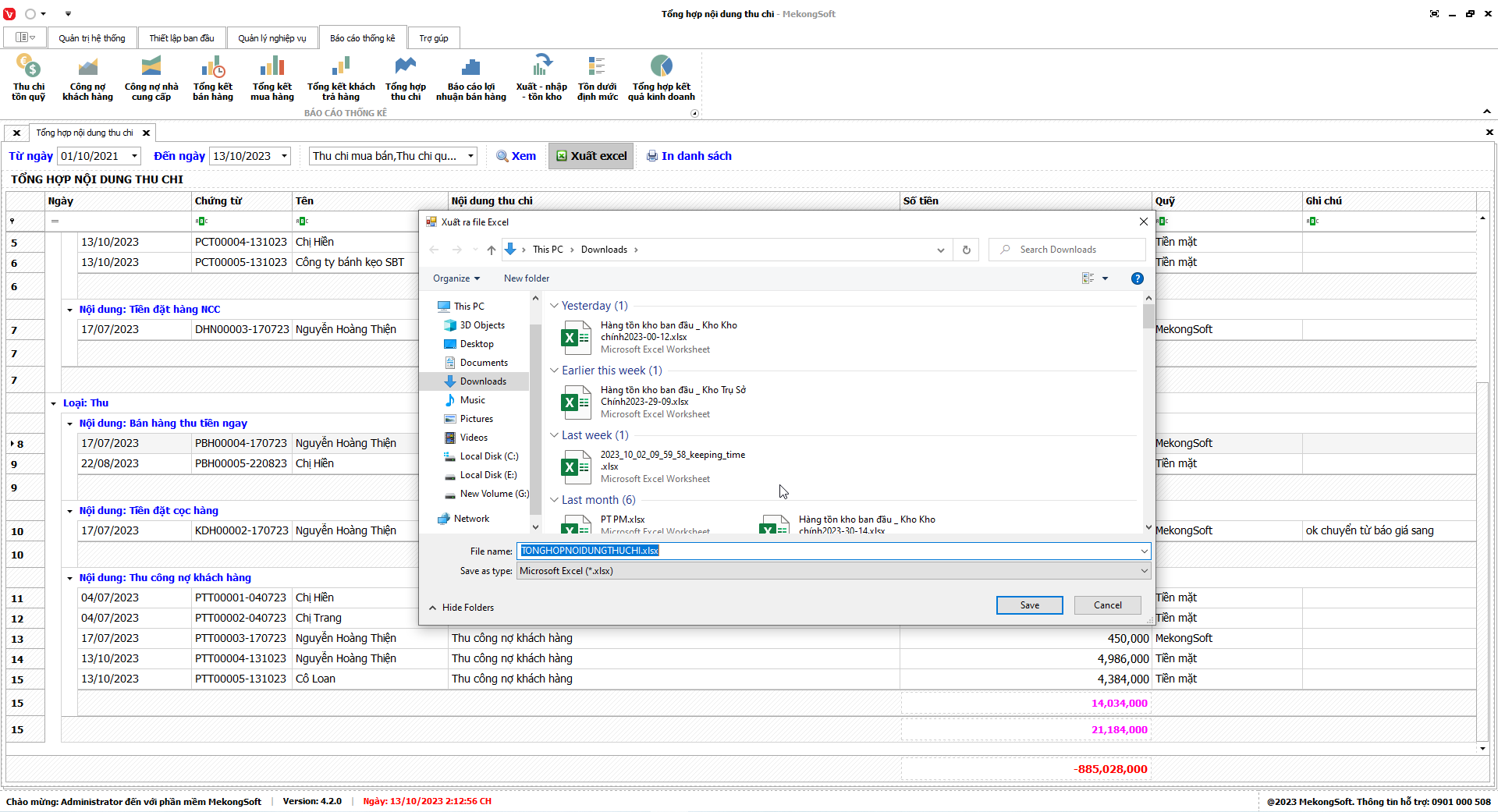Image resolution: width=1498 pixels, height=812 pixels.
Task: Open Công nợ khách hàng report
Action: [x=87, y=77]
